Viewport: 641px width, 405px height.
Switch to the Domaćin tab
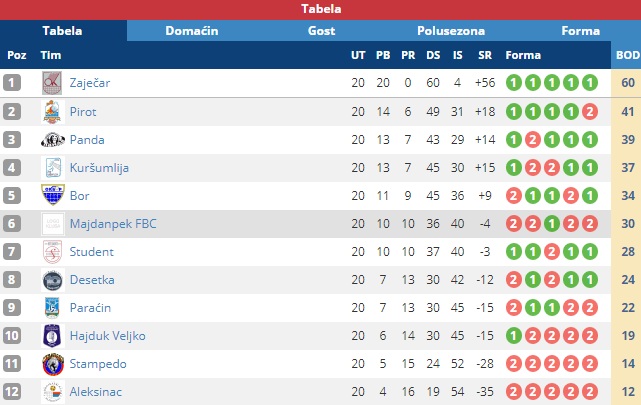pyautogui.click(x=192, y=31)
